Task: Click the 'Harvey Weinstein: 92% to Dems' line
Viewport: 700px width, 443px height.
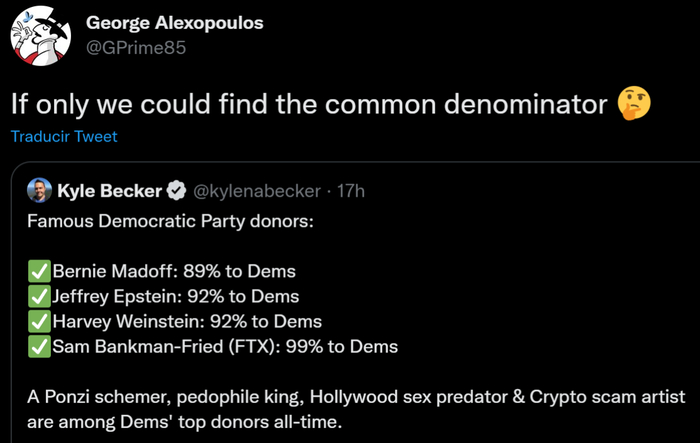Action: point(186,321)
